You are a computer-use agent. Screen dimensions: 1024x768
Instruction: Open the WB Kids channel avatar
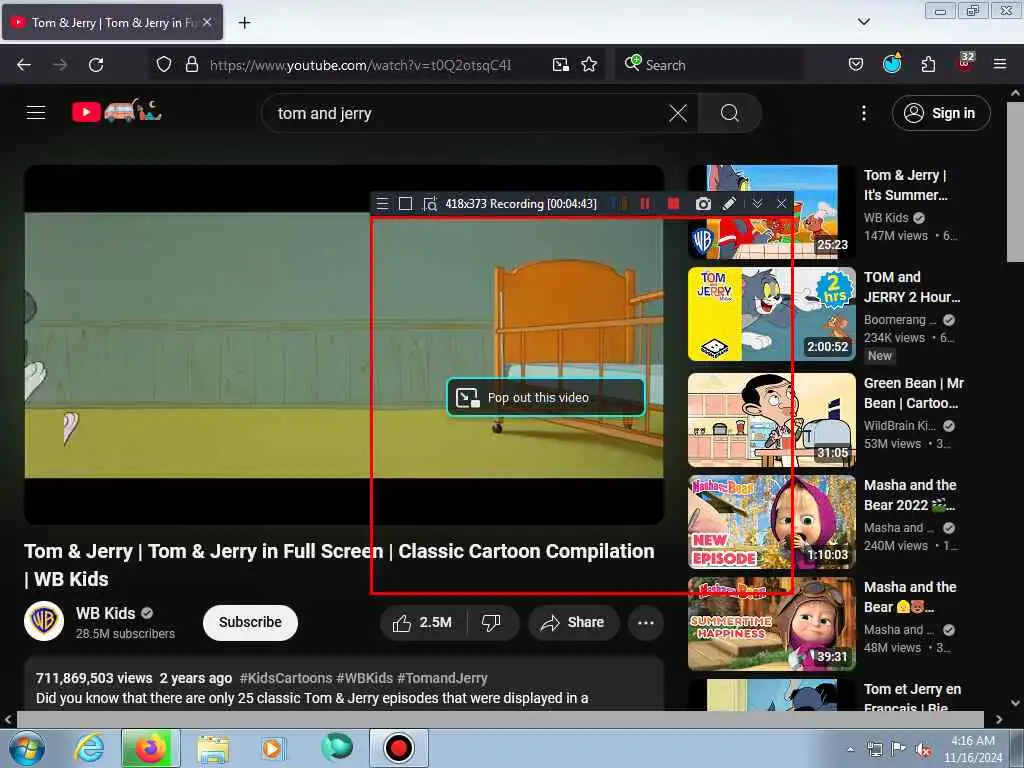(44, 621)
